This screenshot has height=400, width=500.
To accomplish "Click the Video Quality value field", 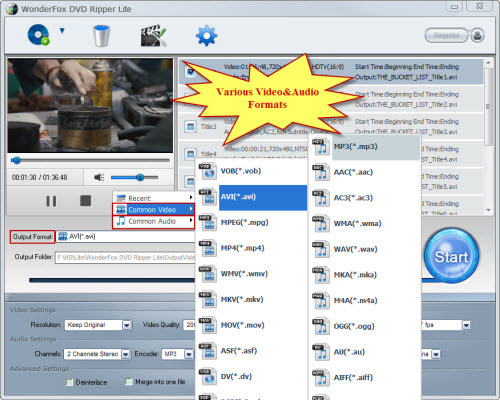I will pyautogui.click(x=189, y=325).
